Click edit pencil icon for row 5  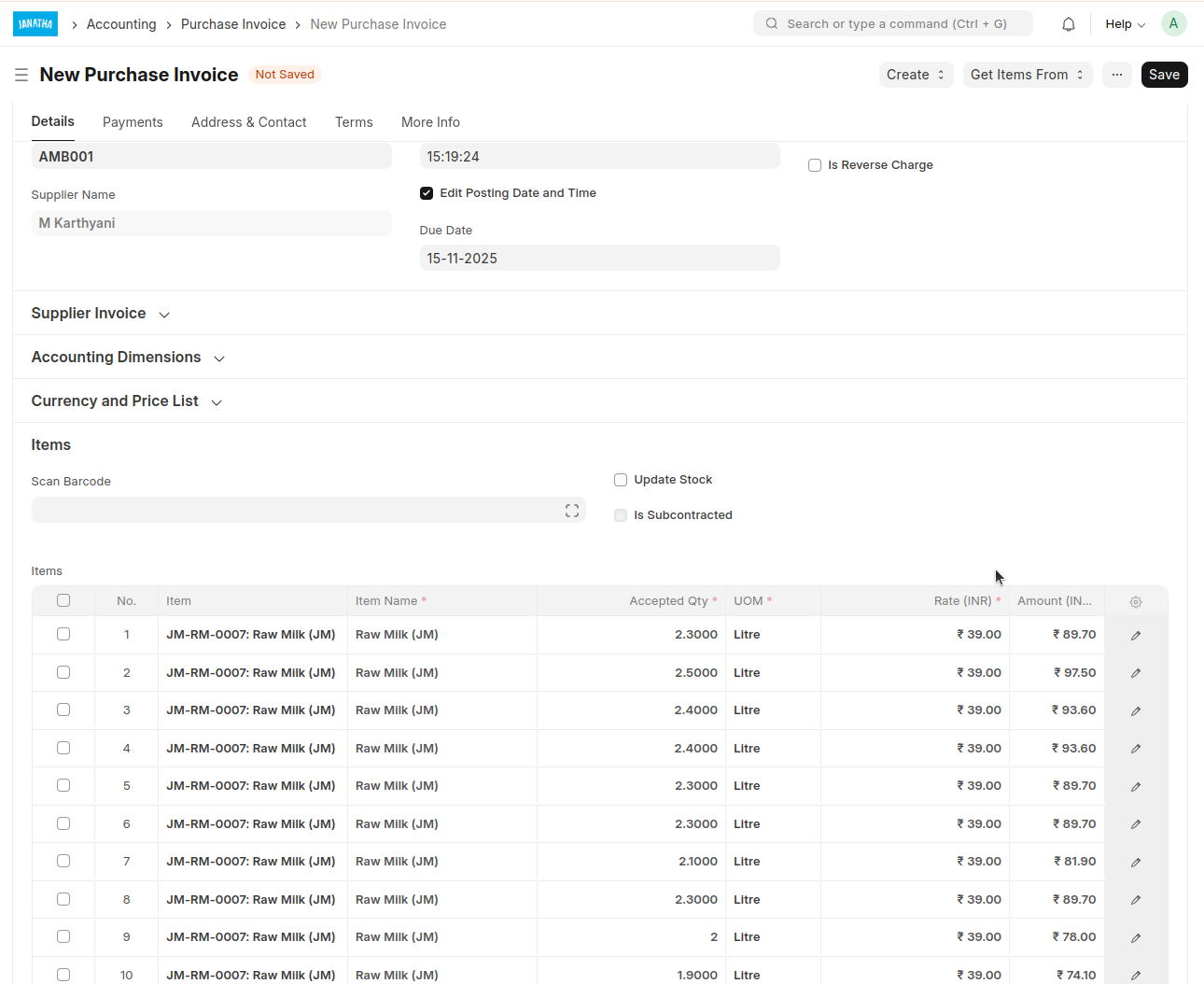pos(1136,787)
